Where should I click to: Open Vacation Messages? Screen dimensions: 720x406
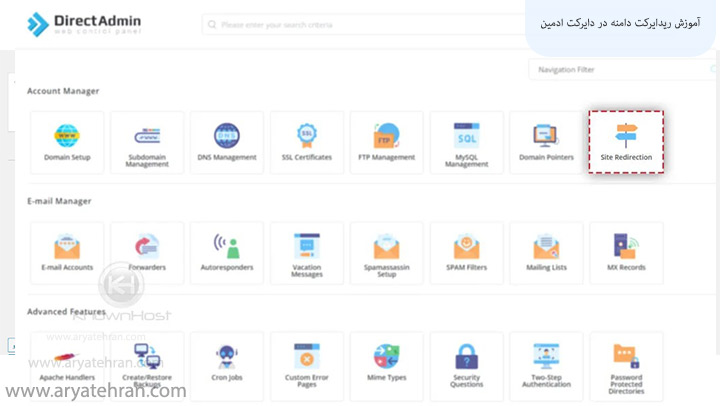coord(306,251)
